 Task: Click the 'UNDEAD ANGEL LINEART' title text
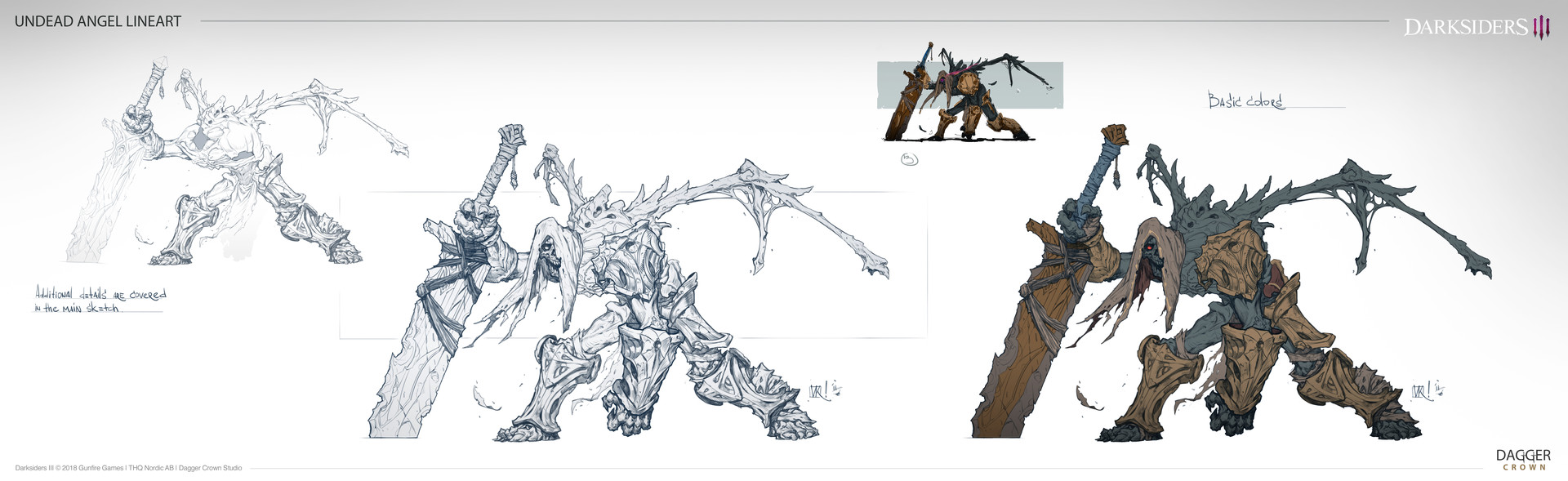click(98, 21)
